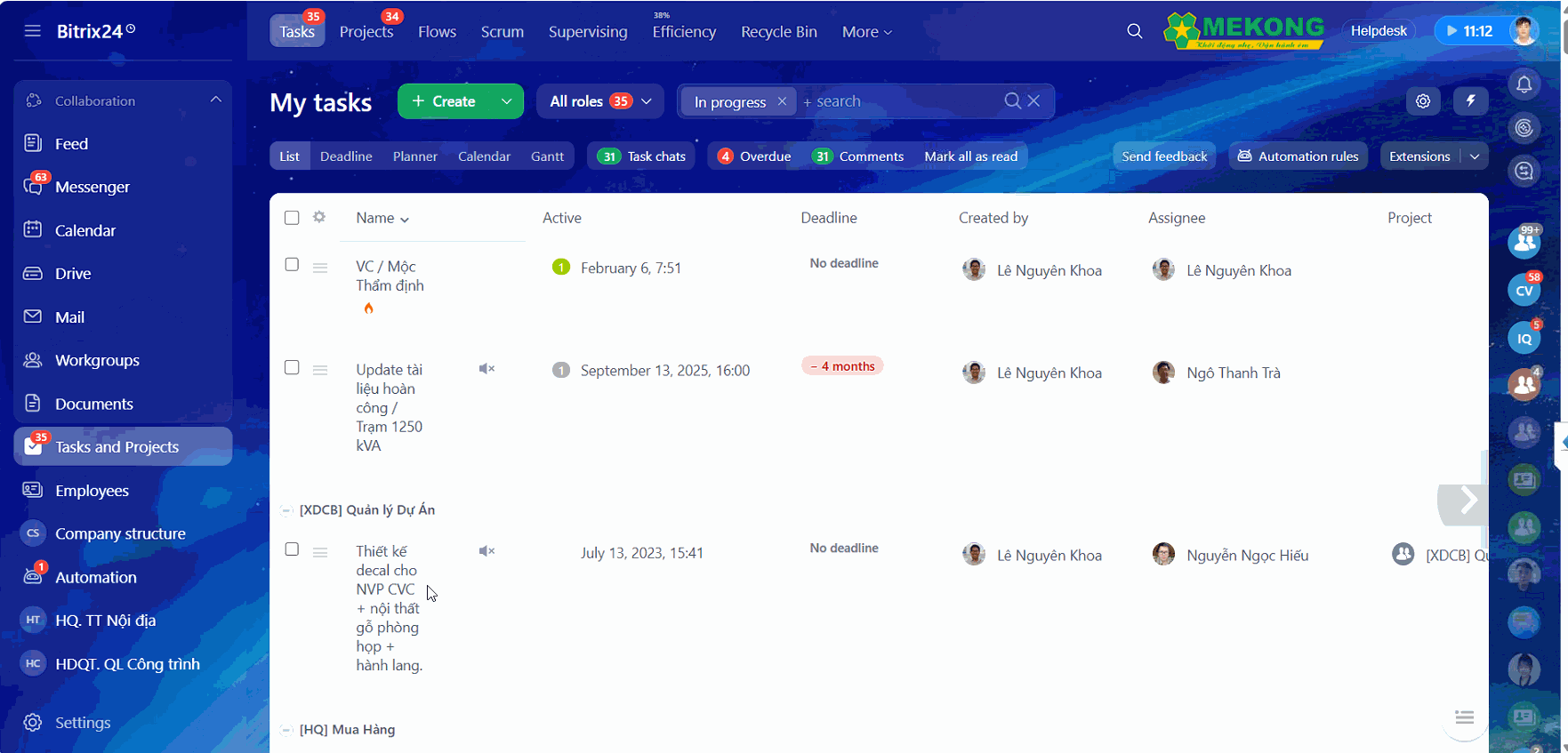Click Mark all as read
This screenshot has width=1568, height=753.
[x=970, y=156]
